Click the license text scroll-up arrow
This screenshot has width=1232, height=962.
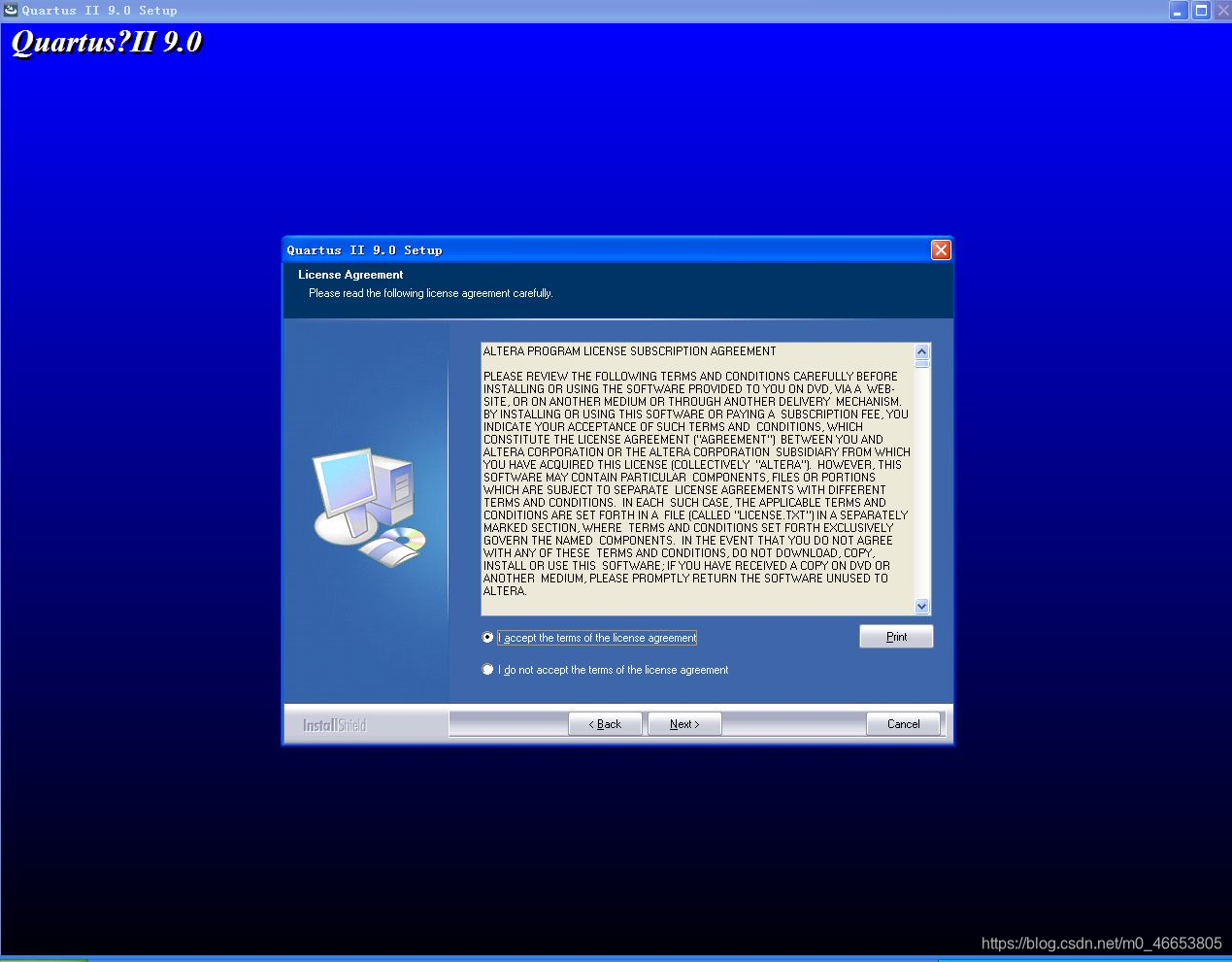tap(922, 350)
